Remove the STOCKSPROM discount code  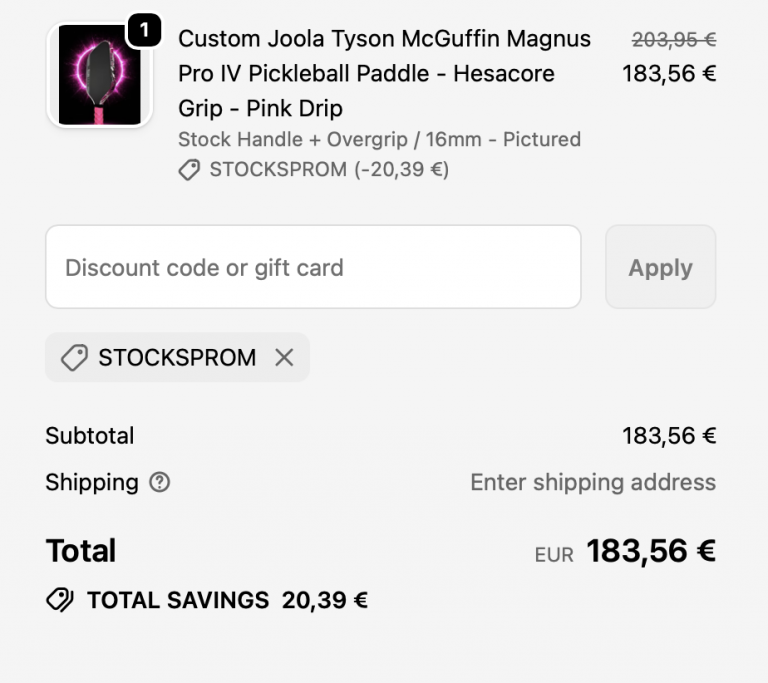pyautogui.click(x=284, y=358)
